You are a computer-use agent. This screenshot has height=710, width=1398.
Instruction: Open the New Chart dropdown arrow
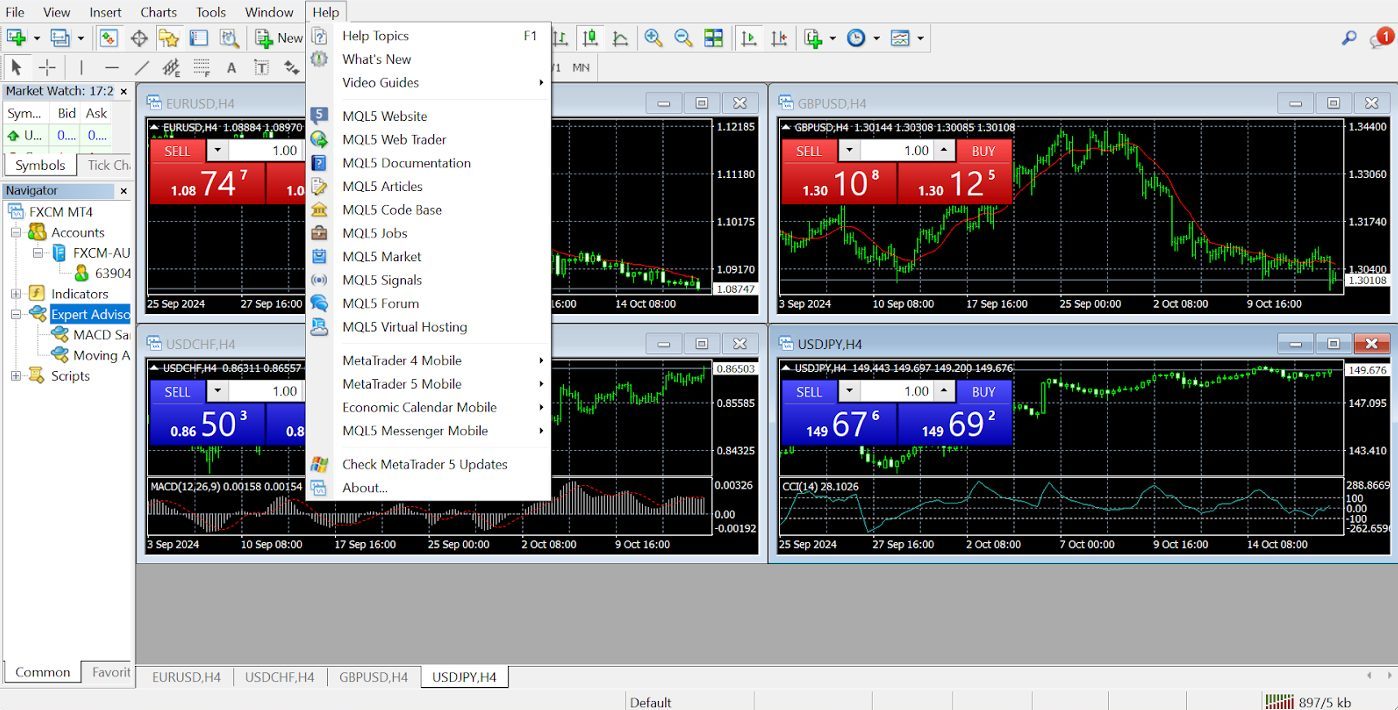tap(36, 38)
